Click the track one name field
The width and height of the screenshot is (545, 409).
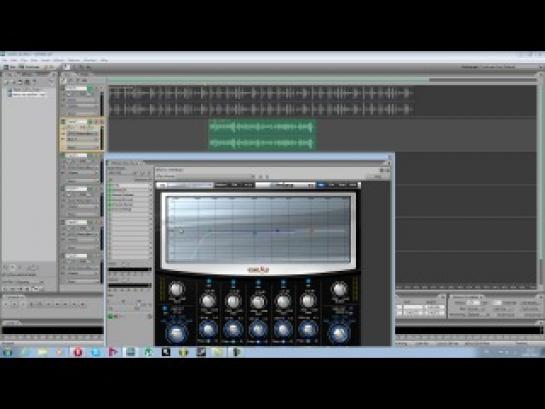(x=76, y=88)
